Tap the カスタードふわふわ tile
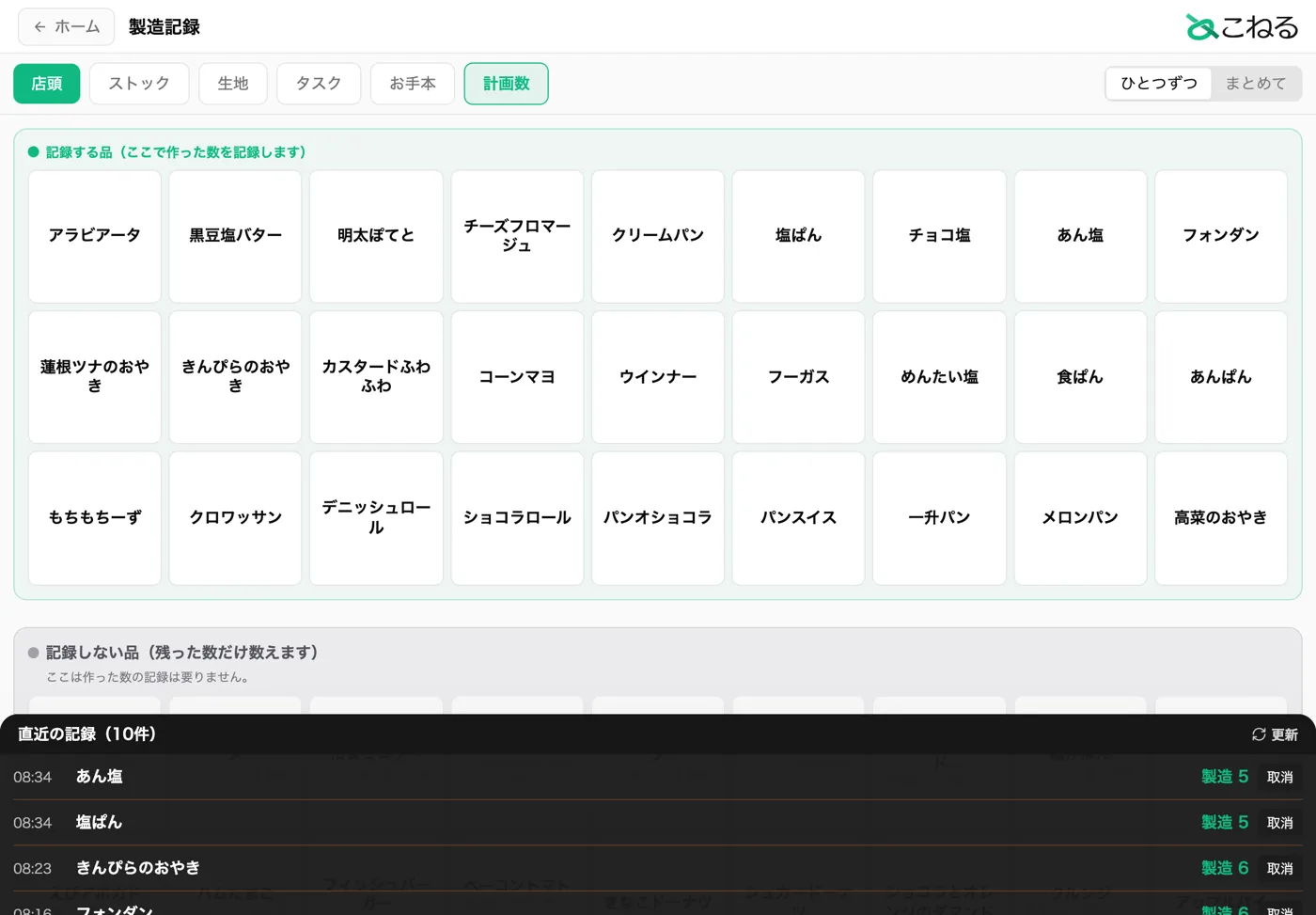Screen dimensions: 1316x915 (x=376, y=377)
